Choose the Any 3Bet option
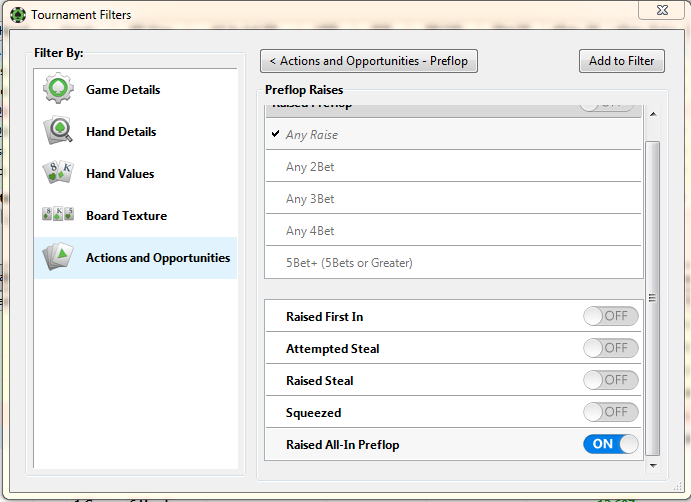The width and height of the screenshot is (691, 502). coord(310,199)
